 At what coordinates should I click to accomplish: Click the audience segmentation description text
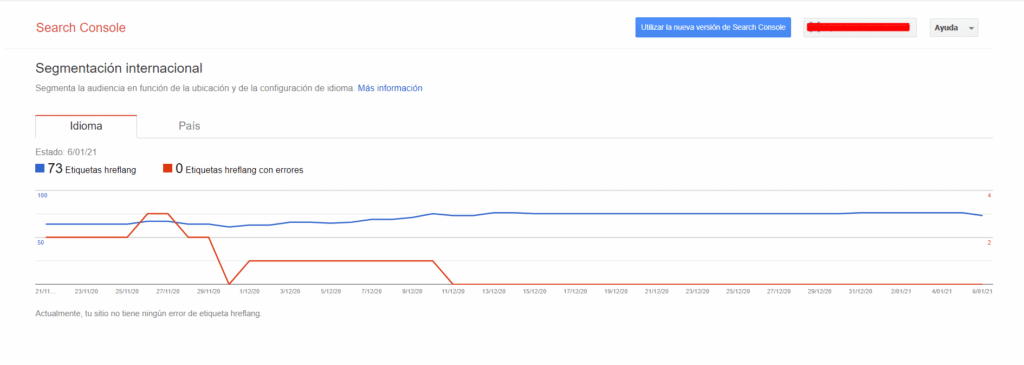195,87
